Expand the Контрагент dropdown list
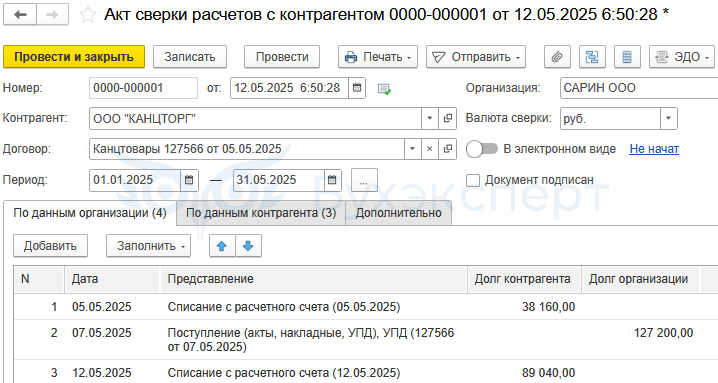This screenshot has height=383, width=718. coord(430,119)
